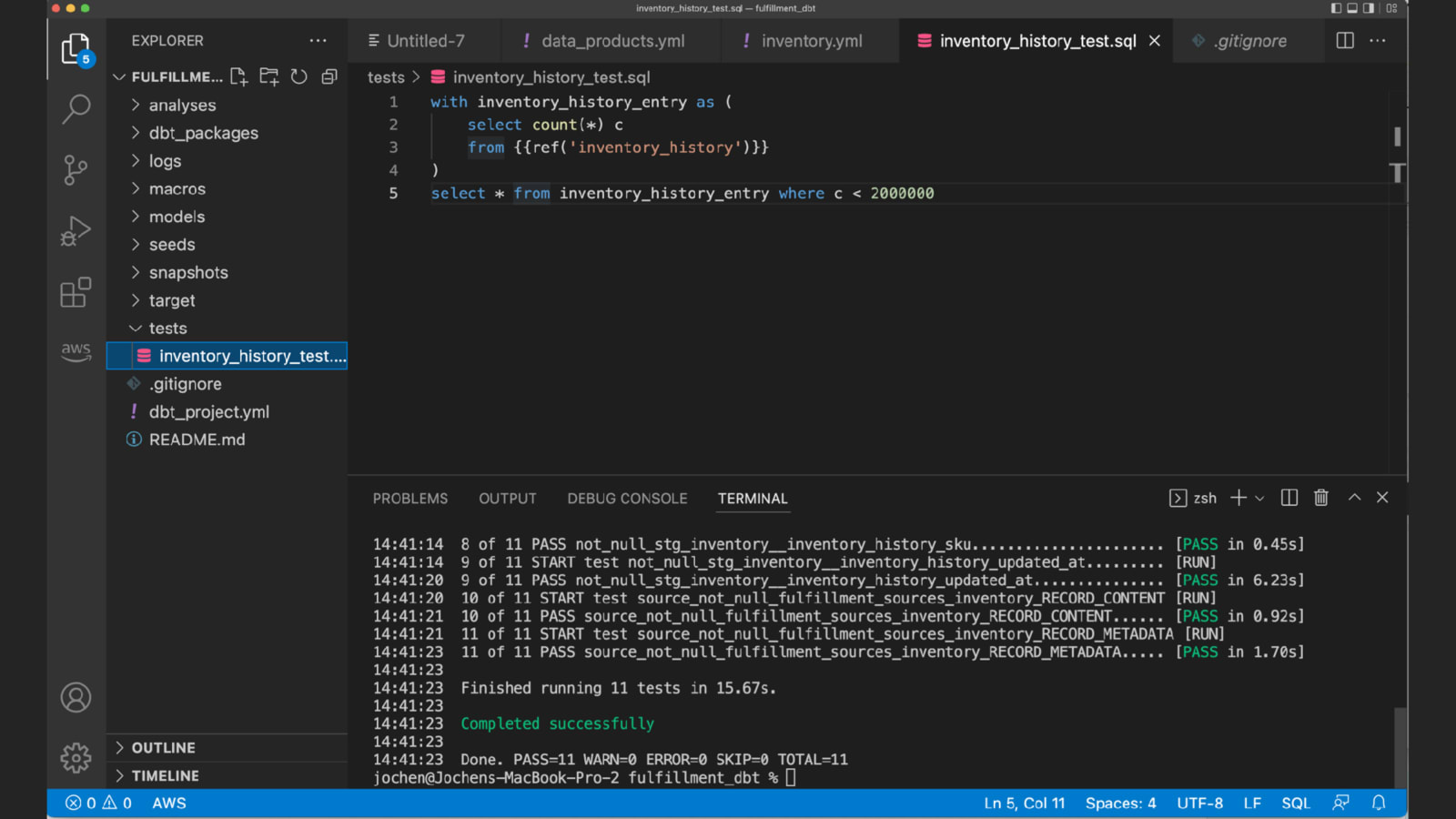
Task: Change language mode SQL
Action: coord(1296,803)
